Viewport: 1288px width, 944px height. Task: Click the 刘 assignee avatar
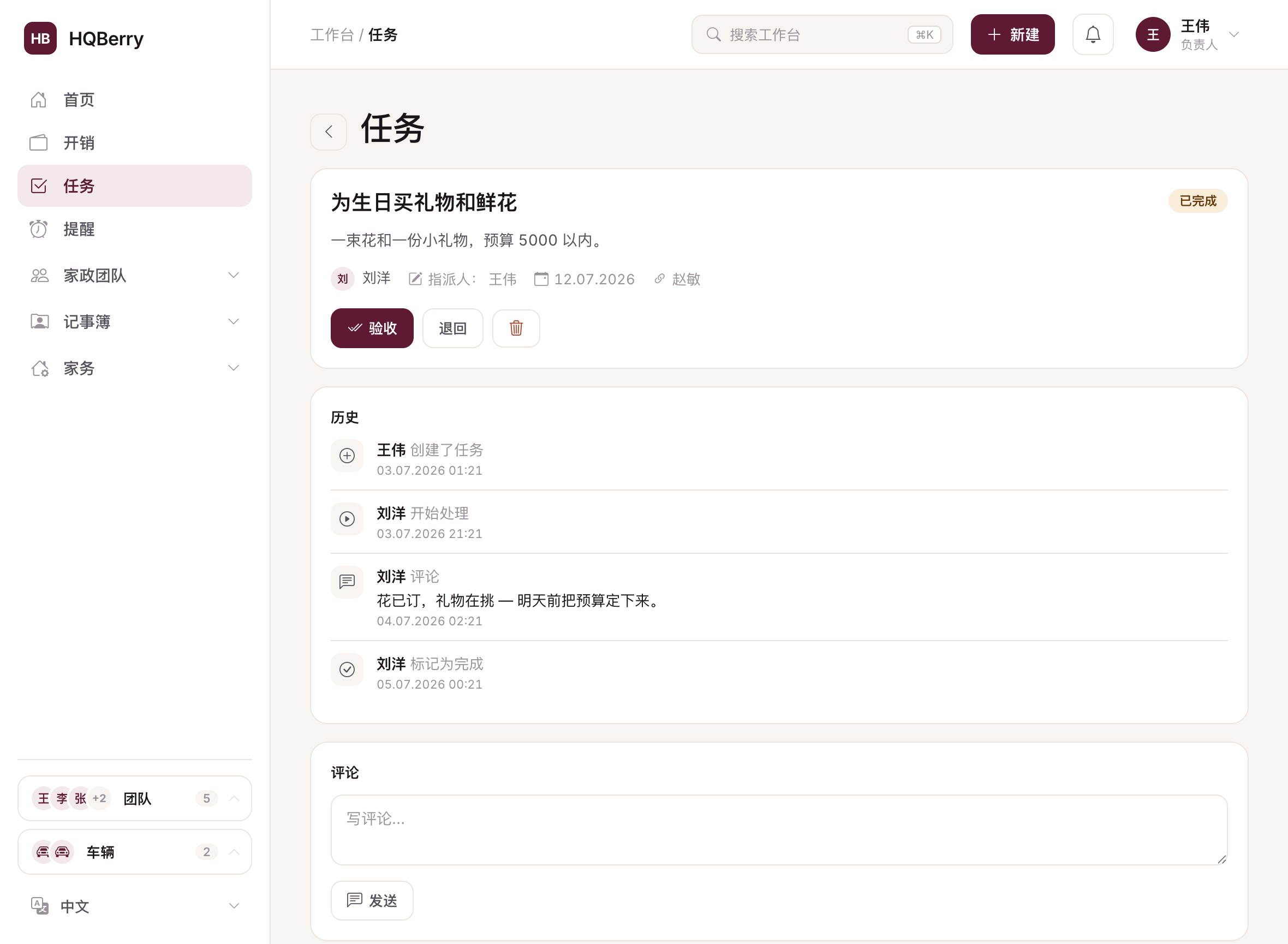(x=343, y=279)
